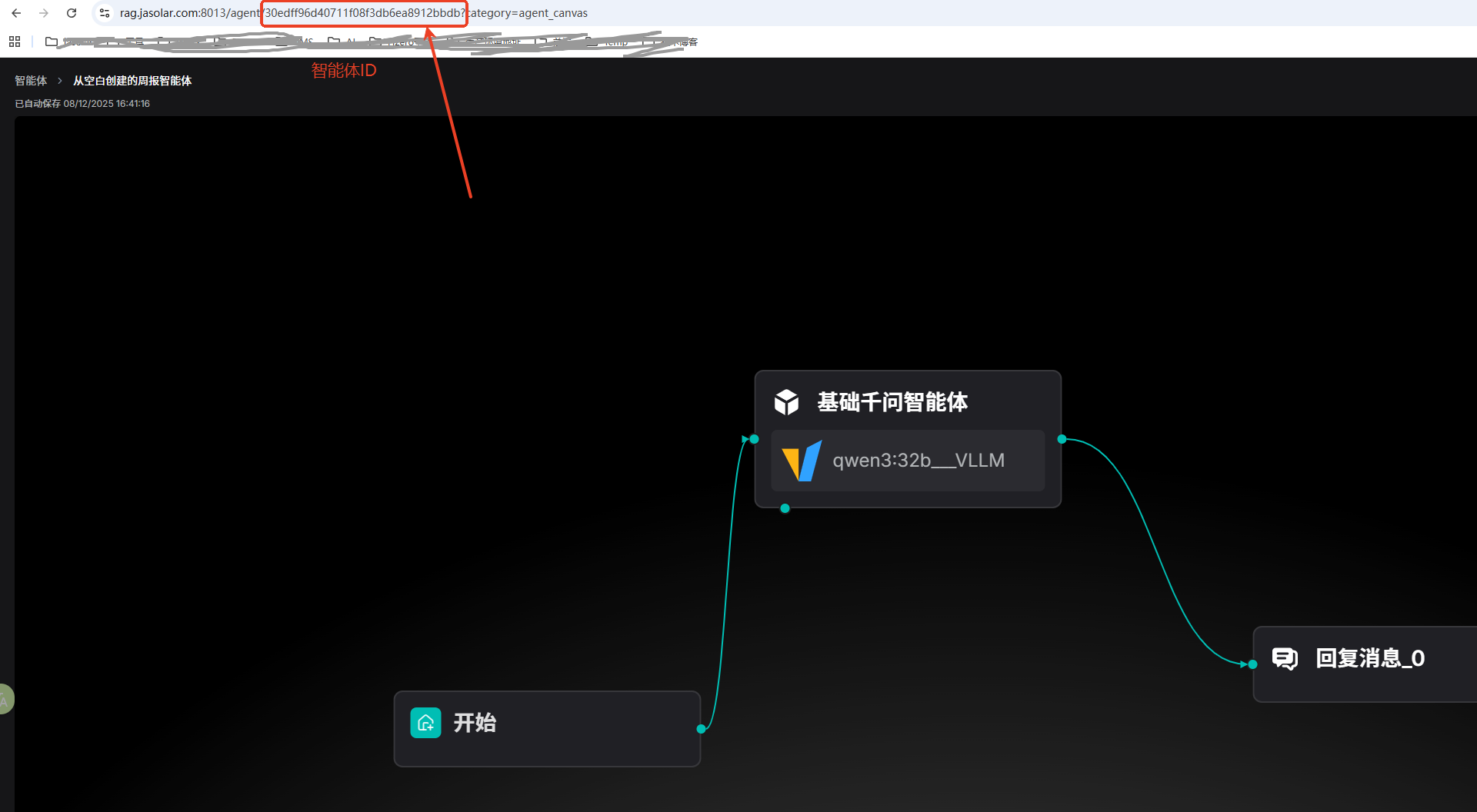Click the cube icon on 基础千问智能体 node
The height and width of the screenshot is (812, 1477).
pos(786,402)
